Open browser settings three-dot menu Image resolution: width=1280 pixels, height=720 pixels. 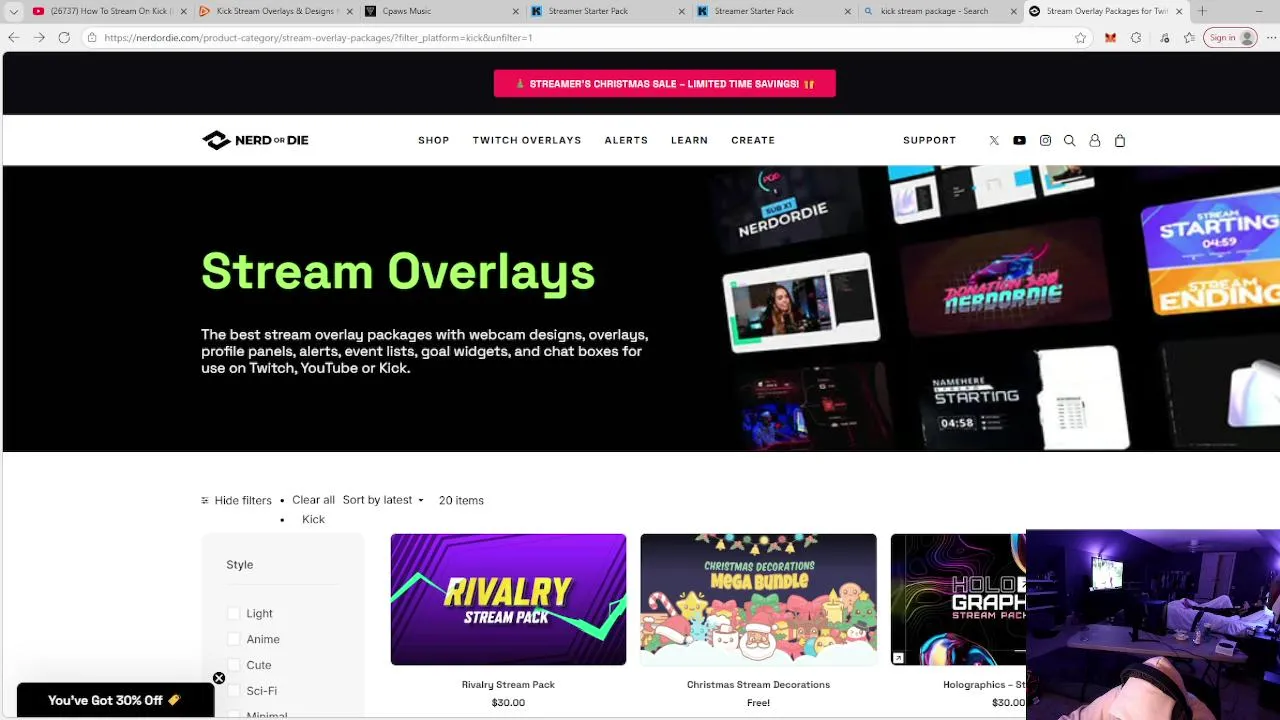(x=1269, y=38)
